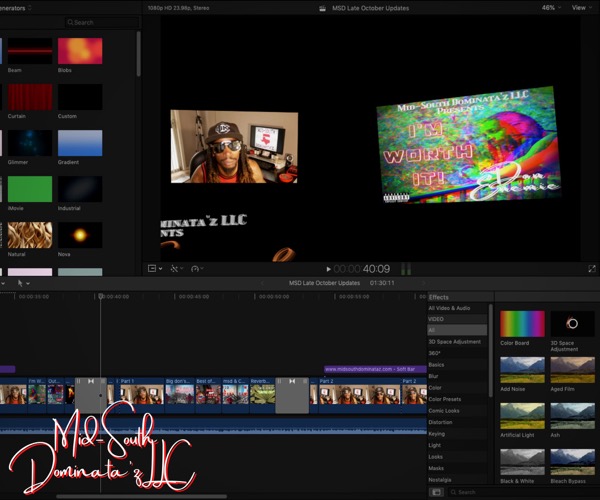Open the retime speed options menu

pyautogui.click(x=197, y=269)
